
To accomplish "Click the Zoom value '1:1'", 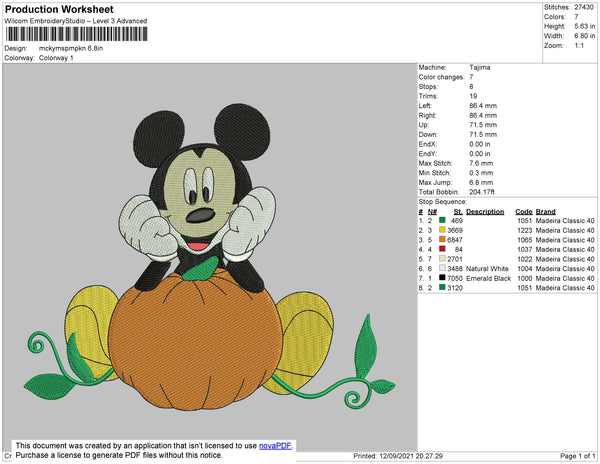I will [x=579, y=46].
